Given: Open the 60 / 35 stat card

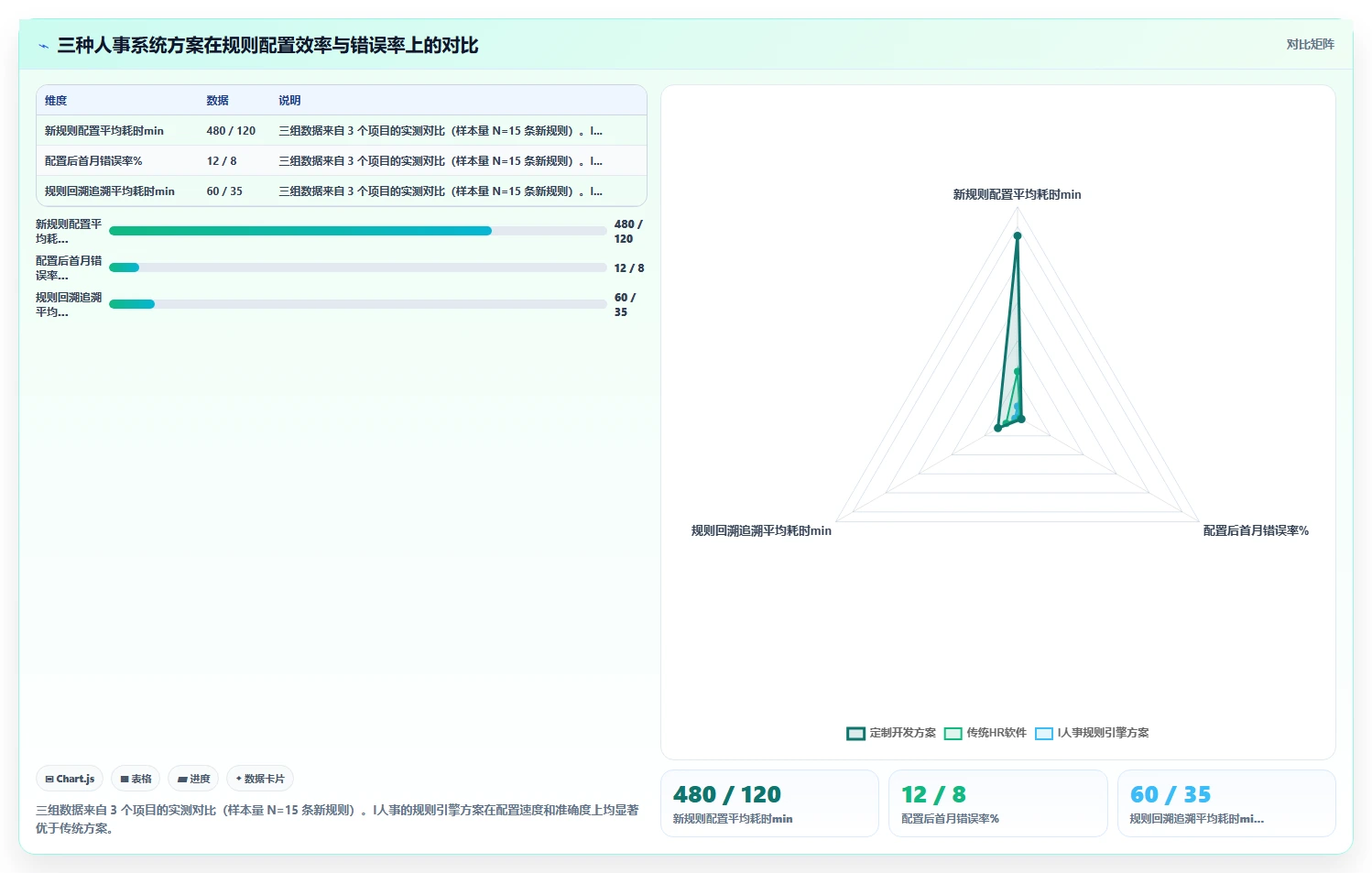Looking at the screenshot, I should pos(1226,803).
